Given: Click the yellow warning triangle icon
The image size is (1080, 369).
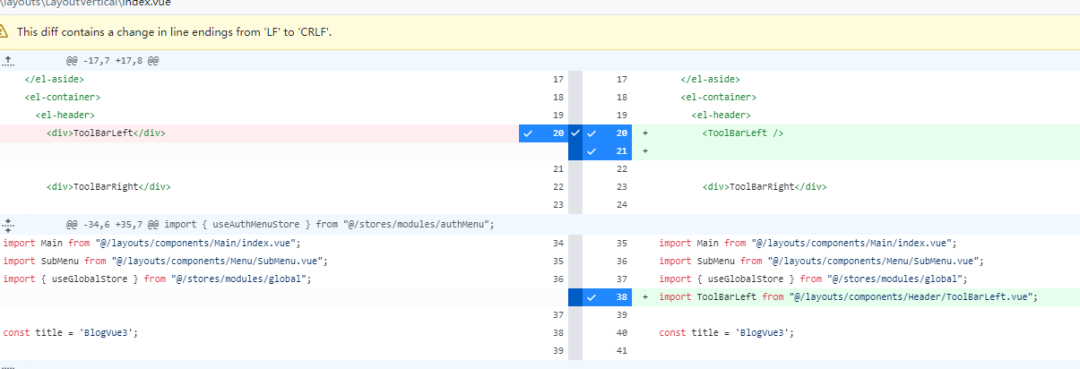Looking at the screenshot, I should pos(4,32).
